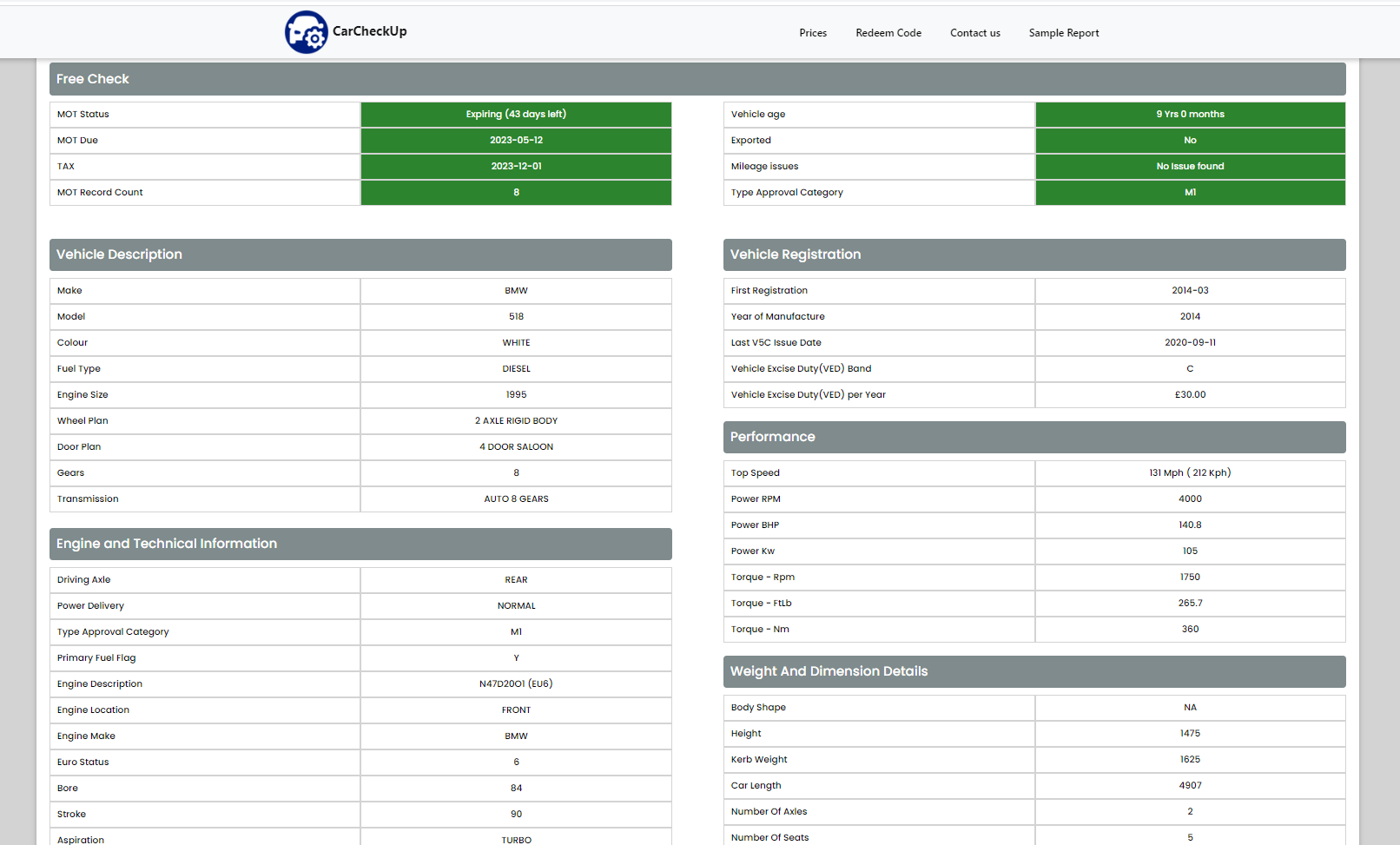The height and width of the screenshot is (845, 1400).
Task: Select the VED per Year value £30.00
Action: point(1190,395)
